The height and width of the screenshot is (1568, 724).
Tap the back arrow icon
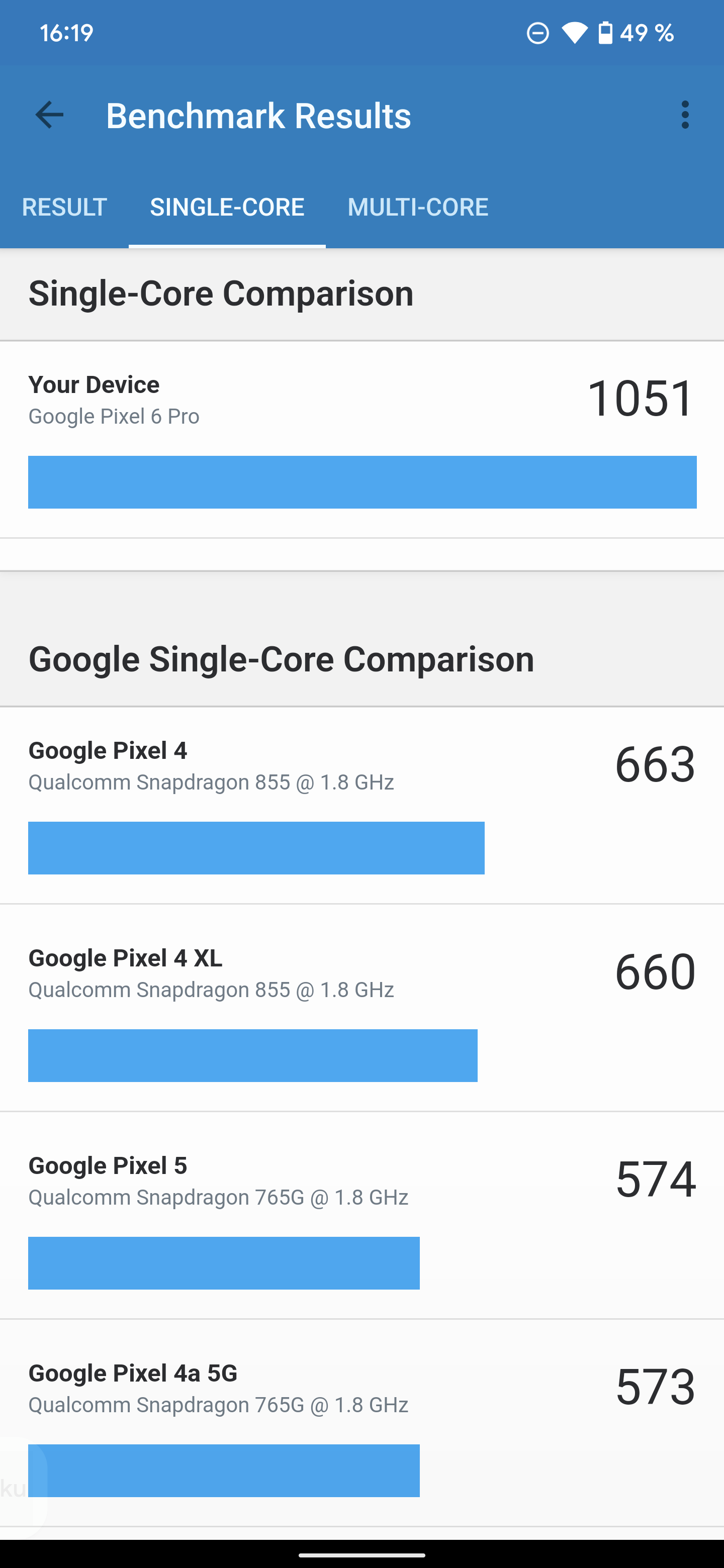coord(48,115)
